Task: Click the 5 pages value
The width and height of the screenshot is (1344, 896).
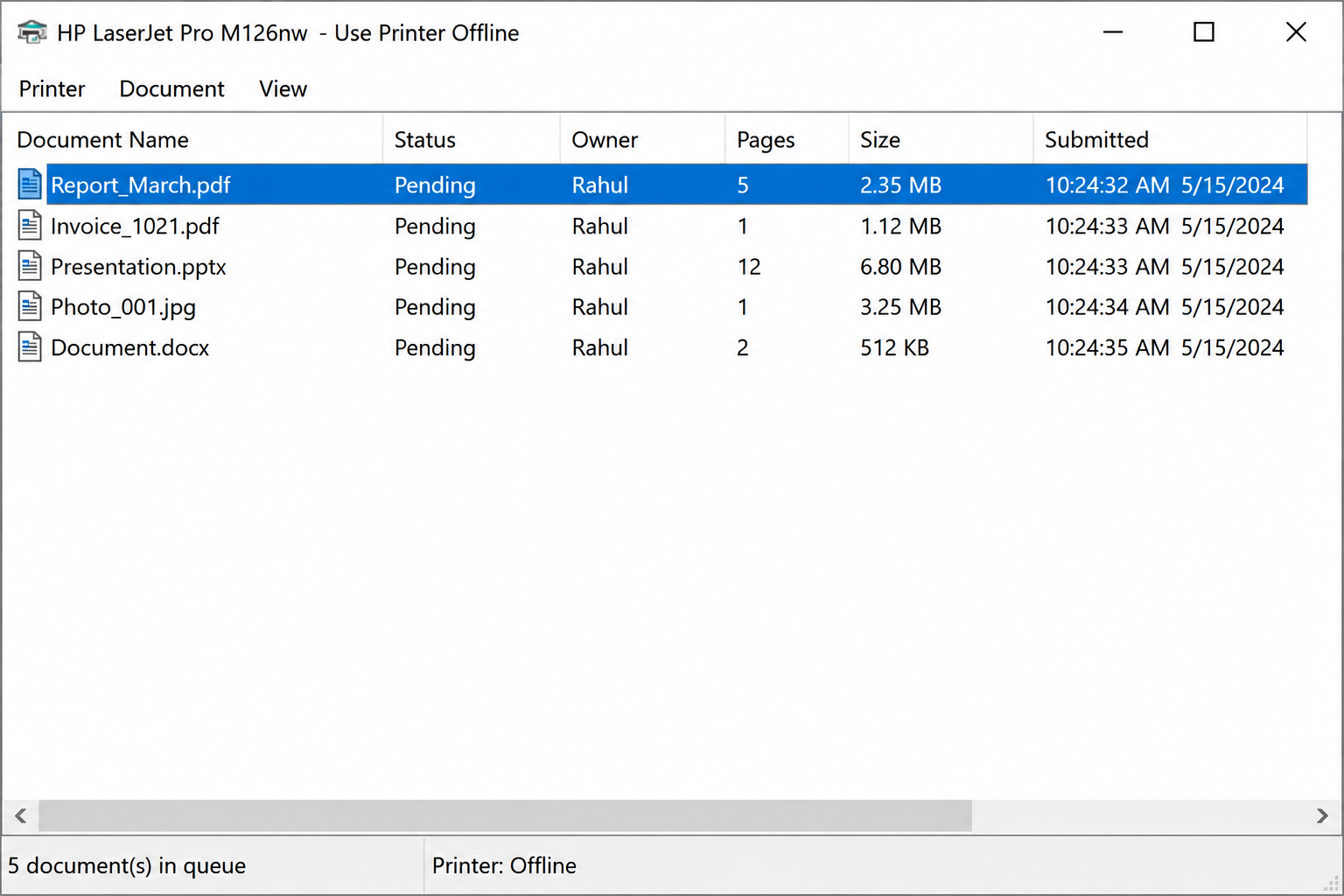Action: click(743, 185)
